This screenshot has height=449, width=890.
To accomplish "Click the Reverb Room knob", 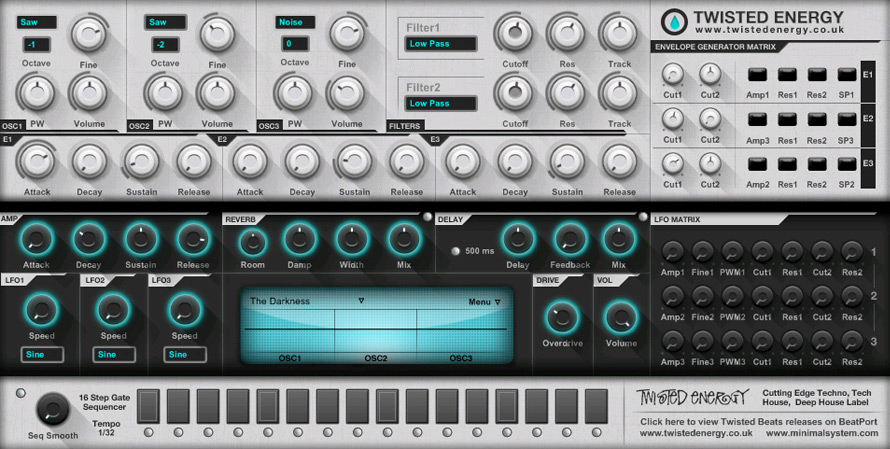I will pos(252,240).
